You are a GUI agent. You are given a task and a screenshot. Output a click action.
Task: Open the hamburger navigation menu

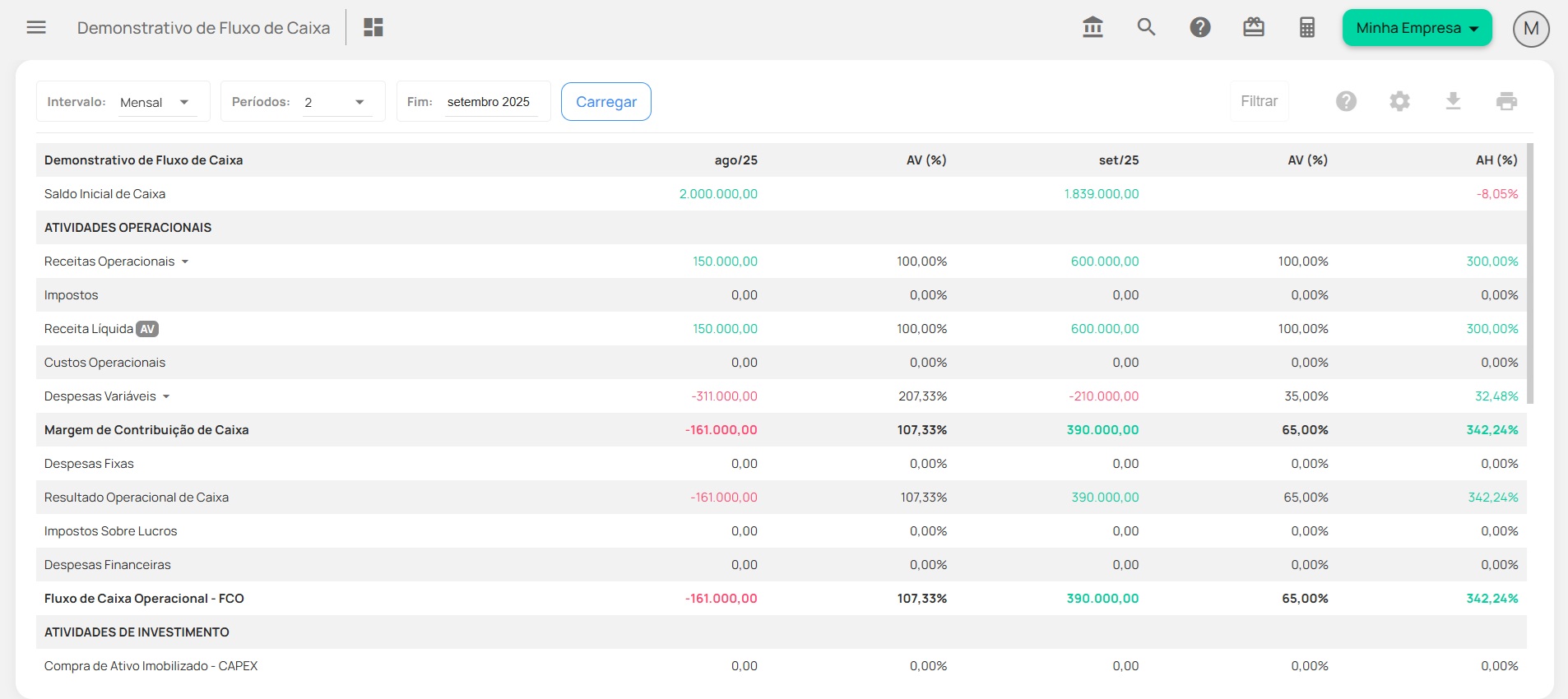click(36, 28)
